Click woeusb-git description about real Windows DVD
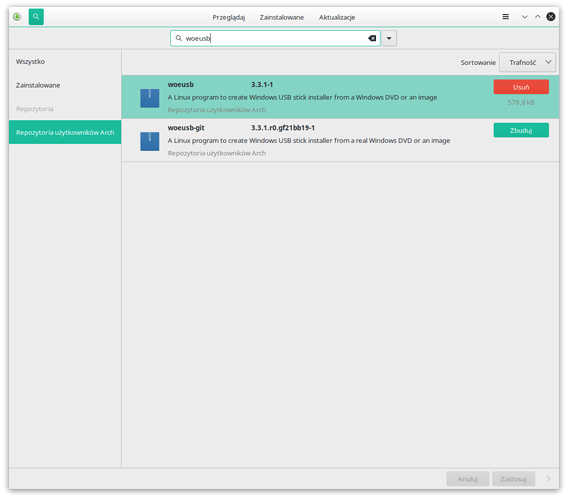Viewport: 568px width, 499px height. pyautogui.click(x=309, y=141)
